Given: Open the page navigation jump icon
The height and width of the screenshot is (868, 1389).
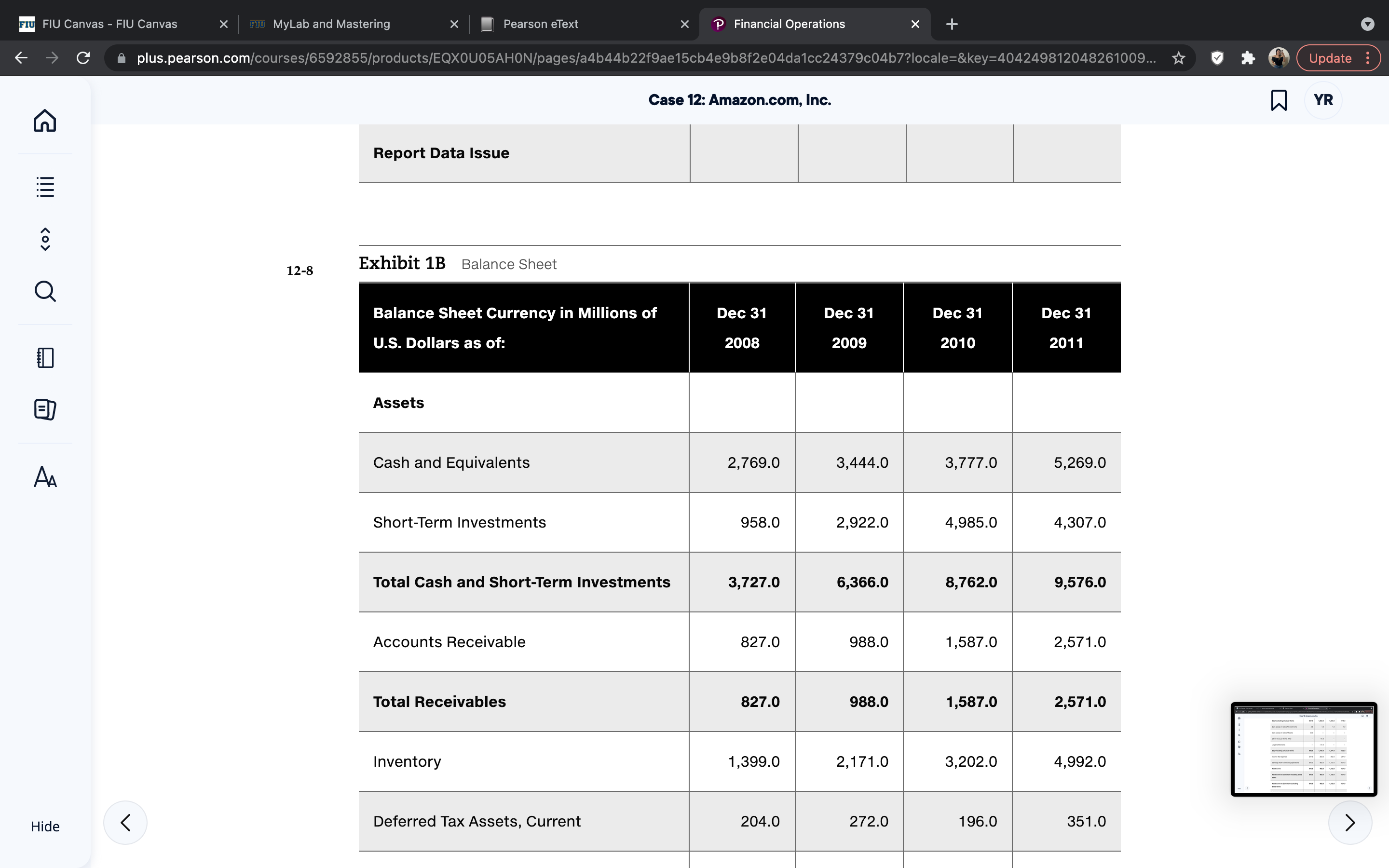Looking at the screenshot, I should (45, 239).
